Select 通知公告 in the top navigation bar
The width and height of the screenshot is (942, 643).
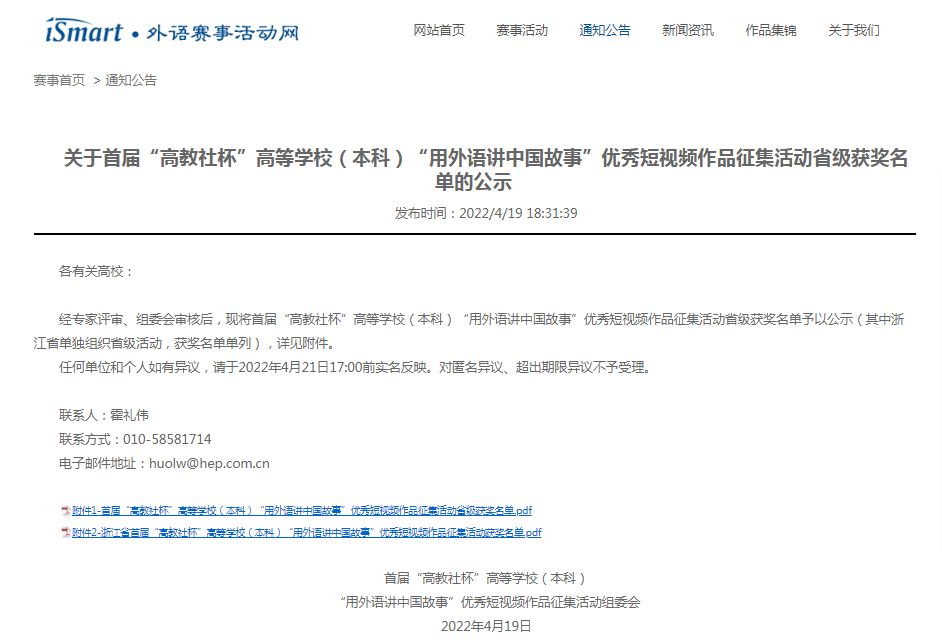[x=605, y=30]
